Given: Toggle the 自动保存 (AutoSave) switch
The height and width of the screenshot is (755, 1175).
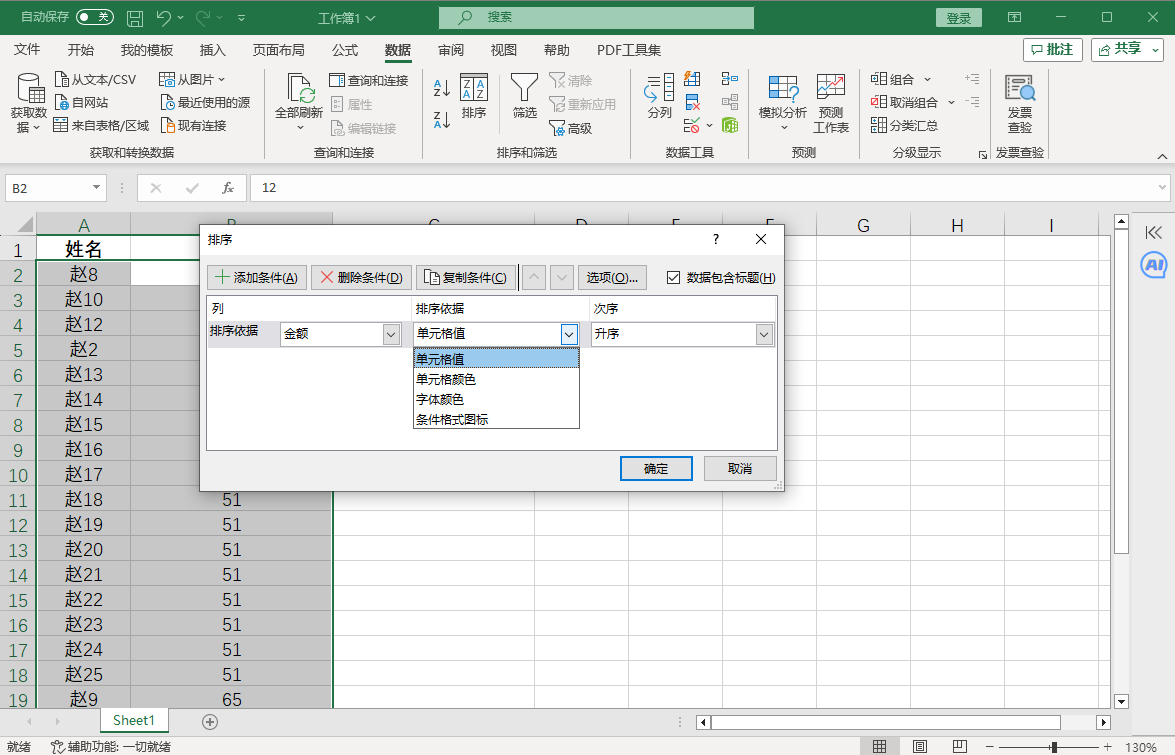Looking at the screenshot, I should click(x=95, y=18).
